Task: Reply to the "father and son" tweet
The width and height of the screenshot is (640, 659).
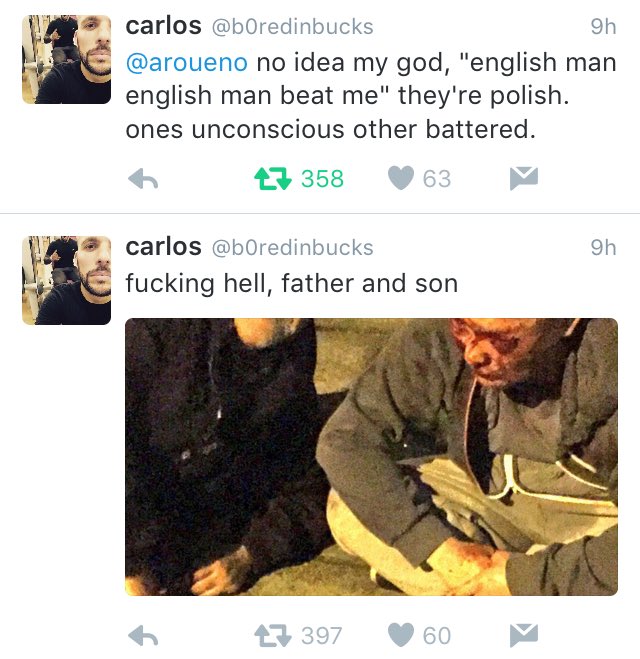Action: (145, 635)
